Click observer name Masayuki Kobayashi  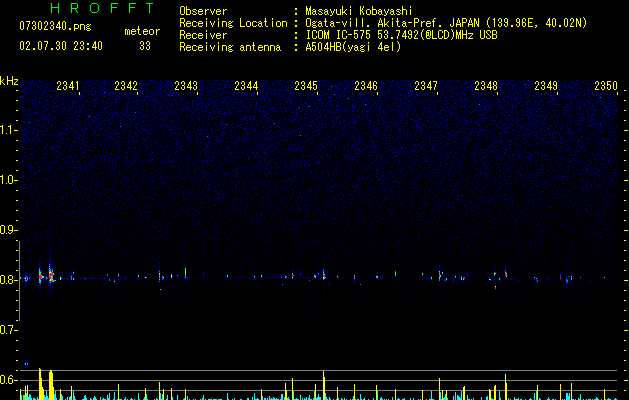pyautogui.click(x=359, y=11)
